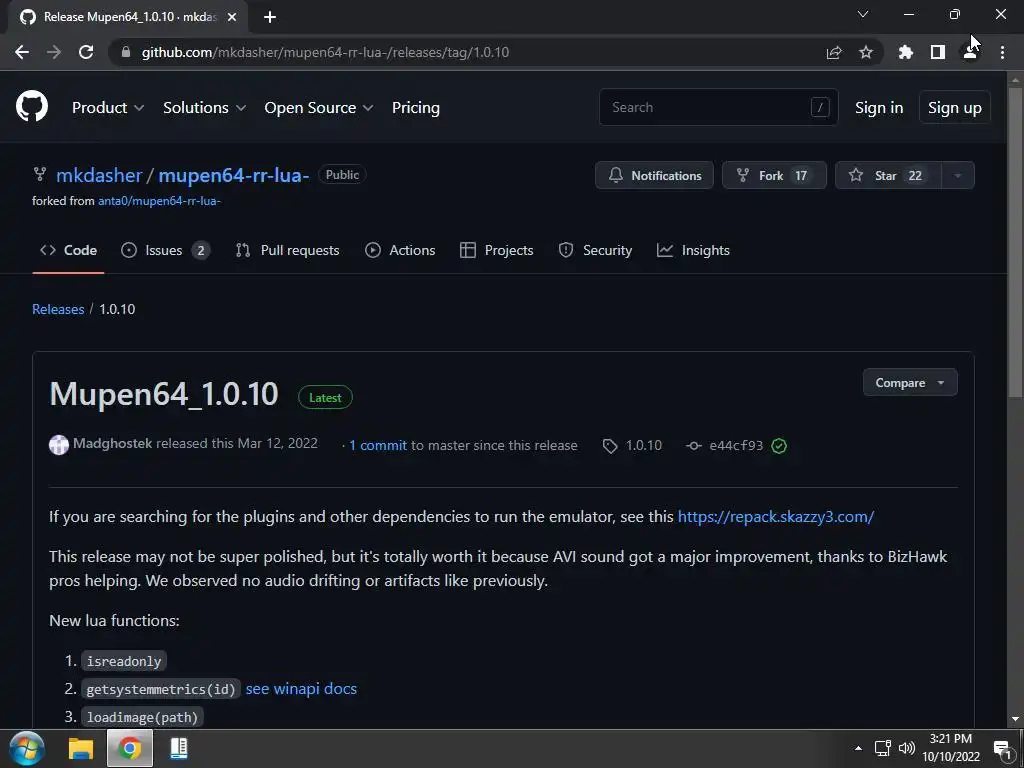Viewport: 1024px width, 768px height.
Task: Switch to the Code tab
Action: tap(69, 250)
